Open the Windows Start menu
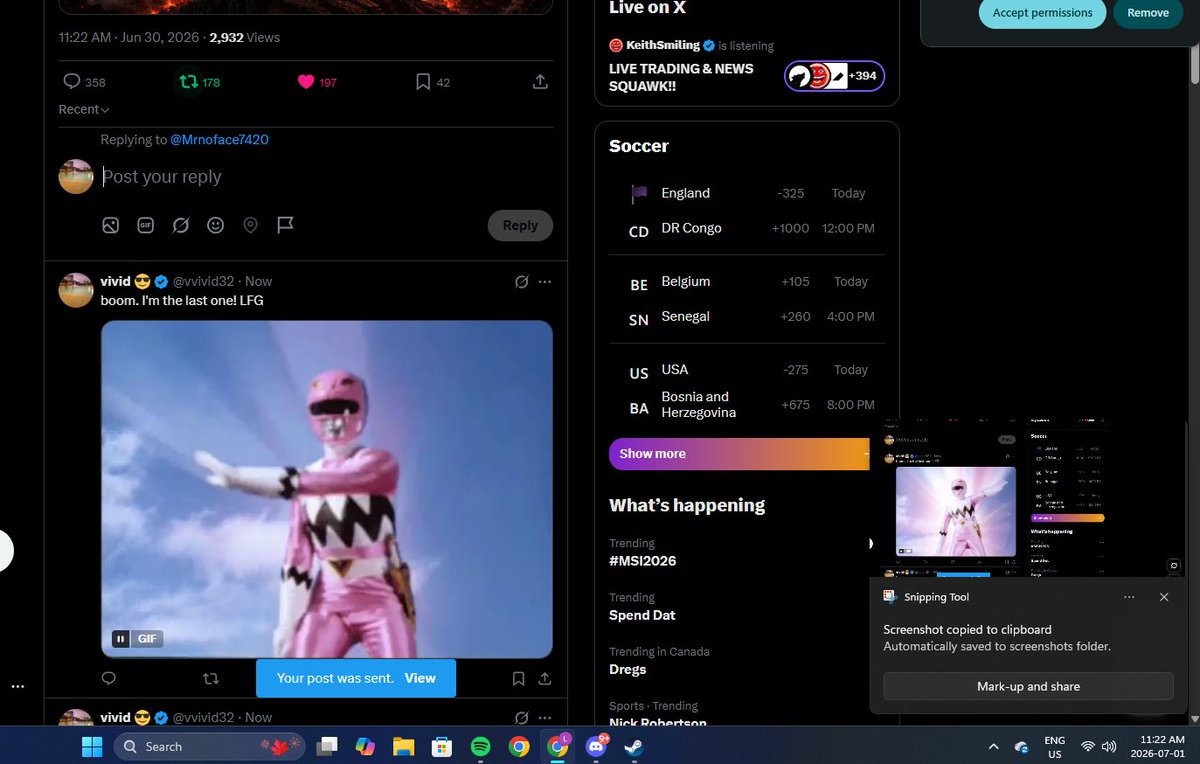Screen dimensions: 1200x764 pyautogui.click(x=92, y=746)
